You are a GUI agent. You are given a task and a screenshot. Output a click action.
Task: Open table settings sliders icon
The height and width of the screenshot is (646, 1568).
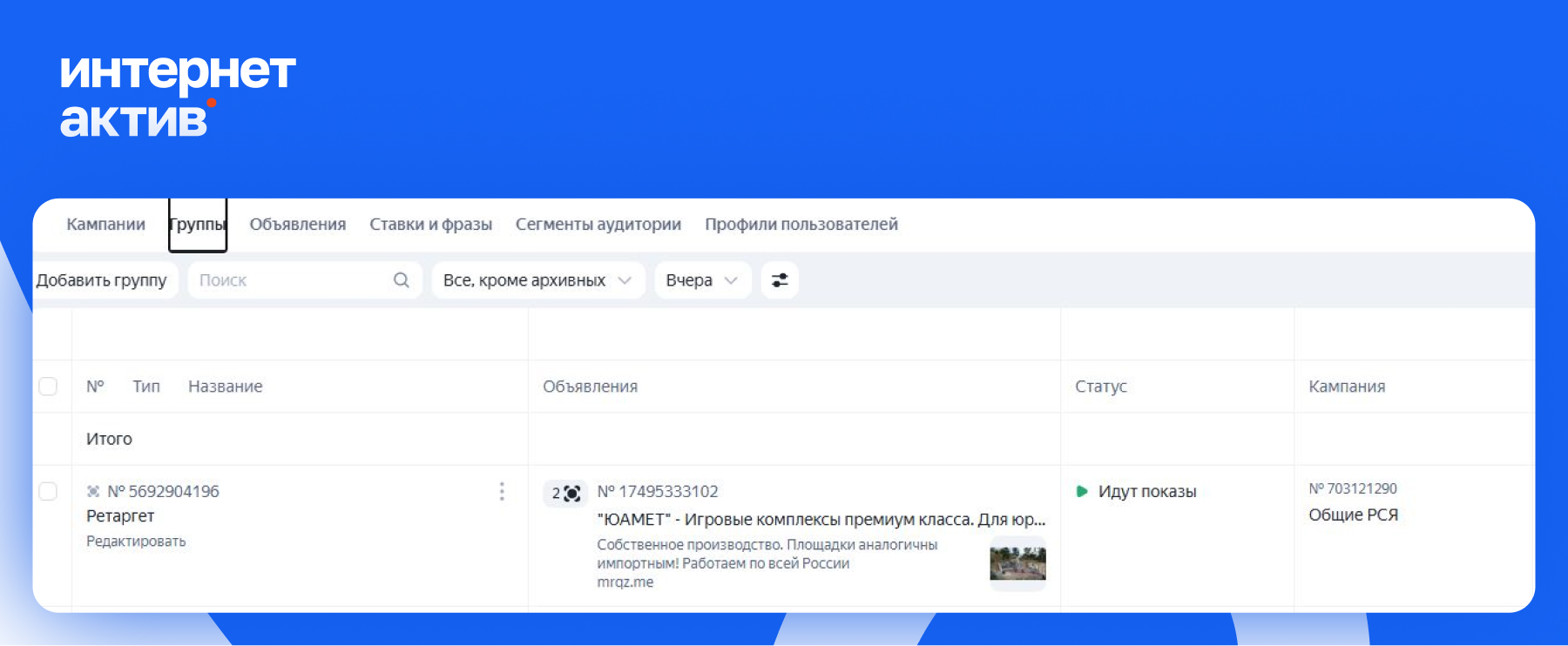coord(780,280)
